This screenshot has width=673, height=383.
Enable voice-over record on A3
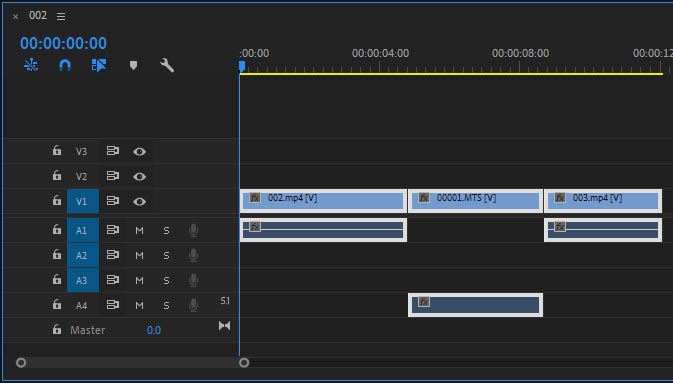click(x=194, y=280)
